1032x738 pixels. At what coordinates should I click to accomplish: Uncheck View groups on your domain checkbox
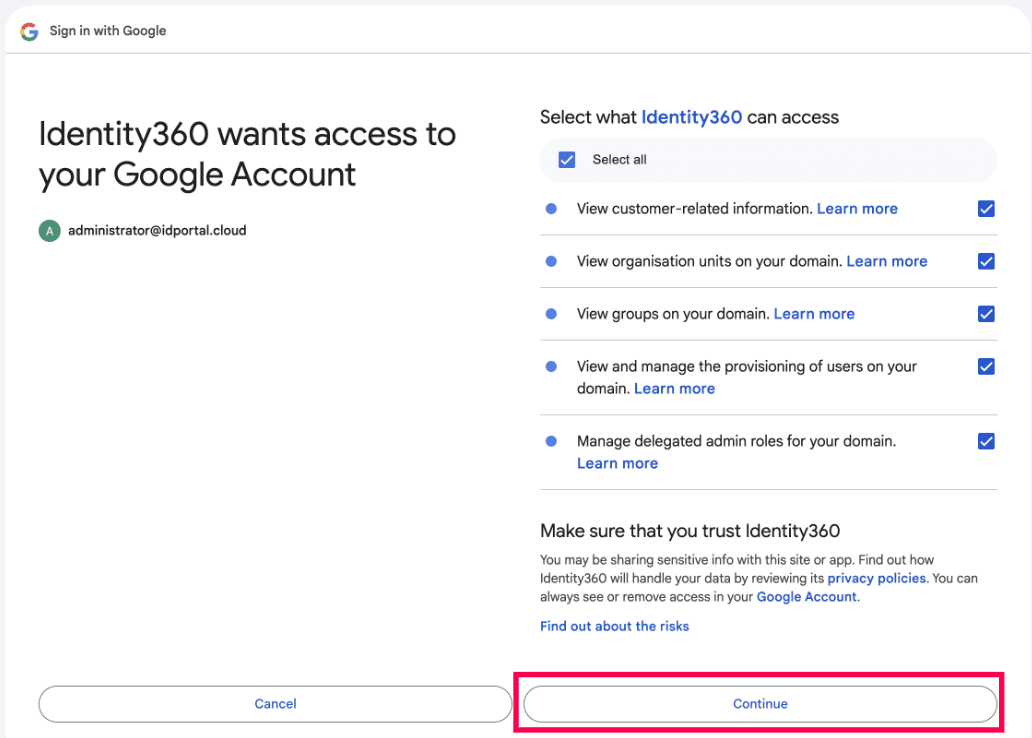point(986,314)
